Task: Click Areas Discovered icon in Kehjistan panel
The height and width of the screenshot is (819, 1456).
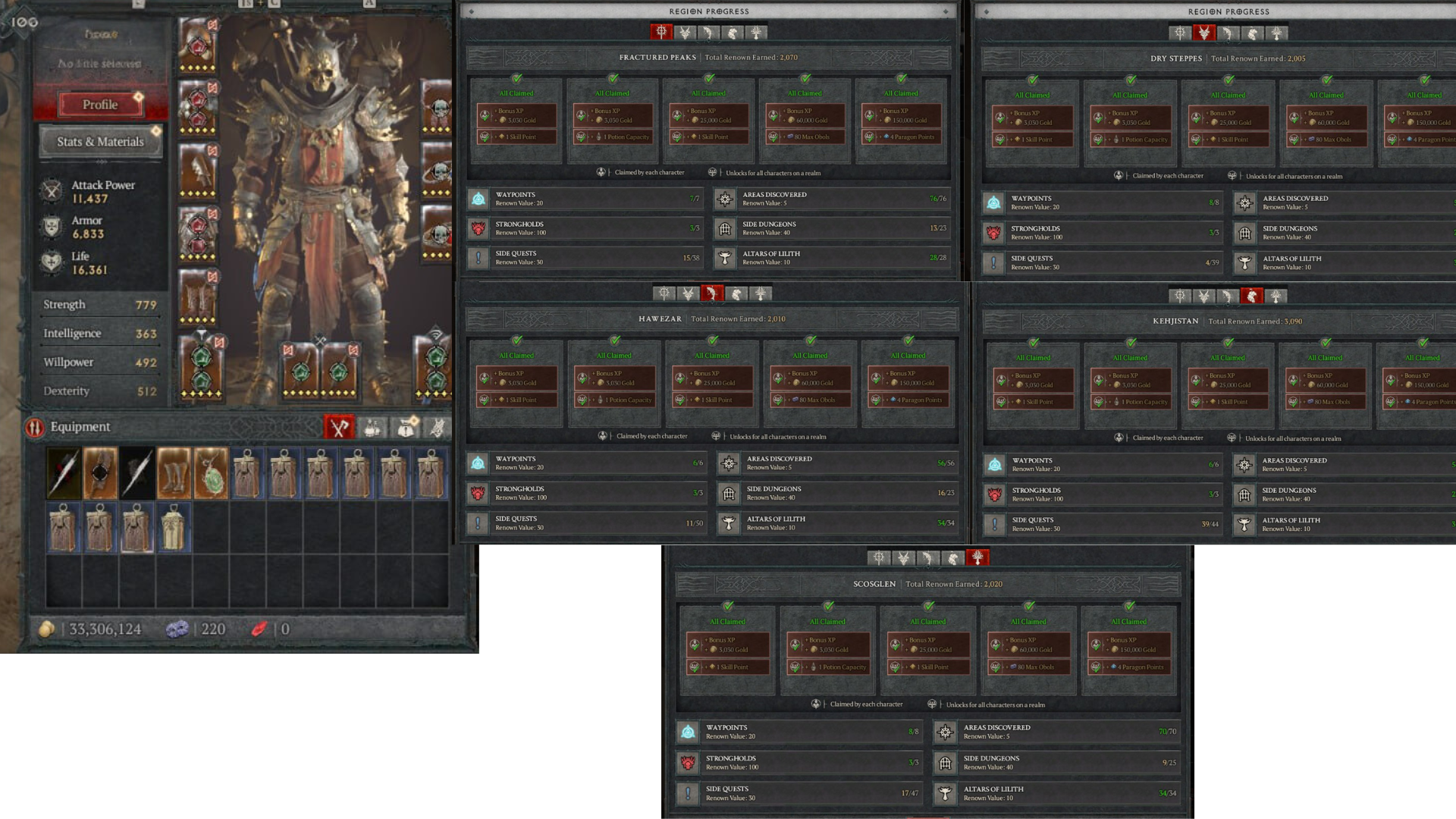Action: point(1244,464)
